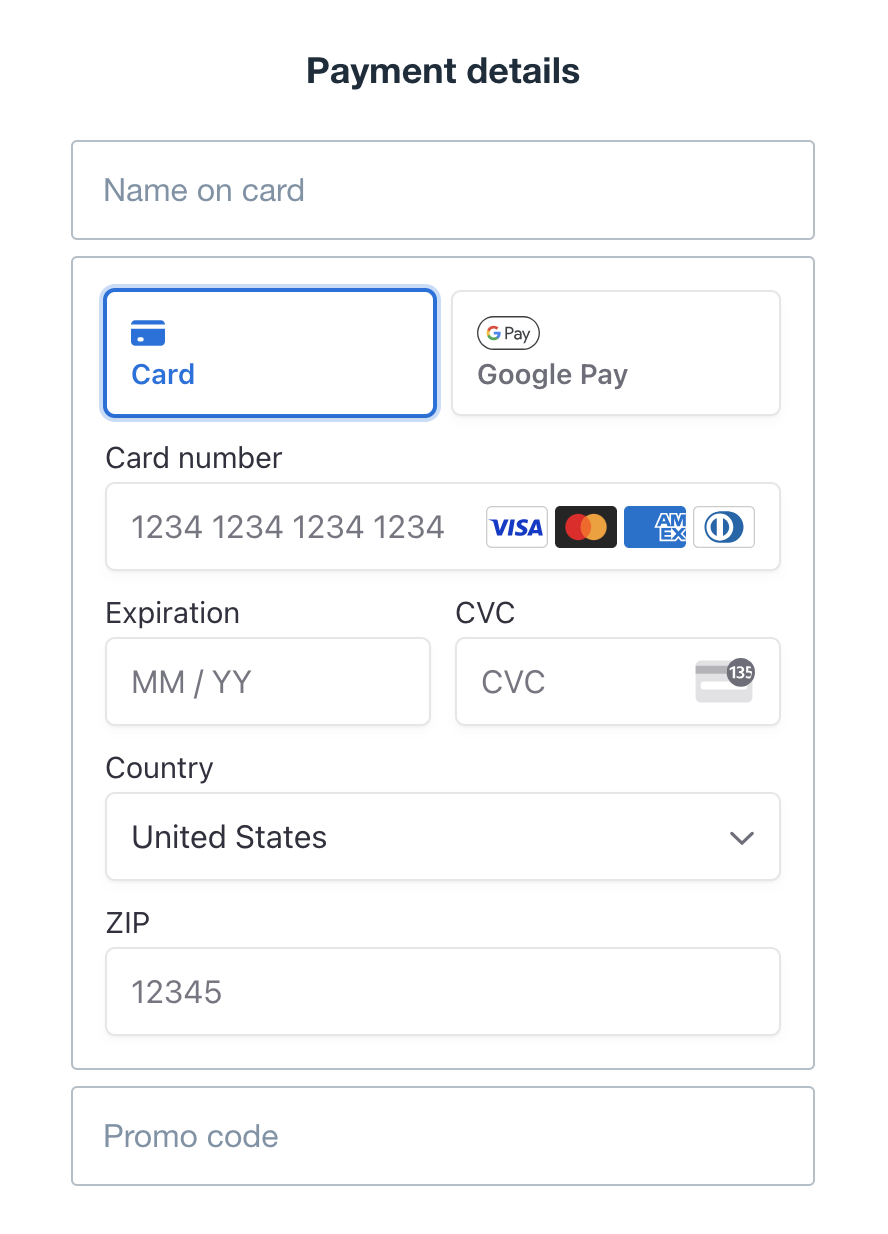Image resolution: width=888 pixels, height=1234 pixels.
Task: Click the Mastercard logo icon
Action: (x=585, y=527)
